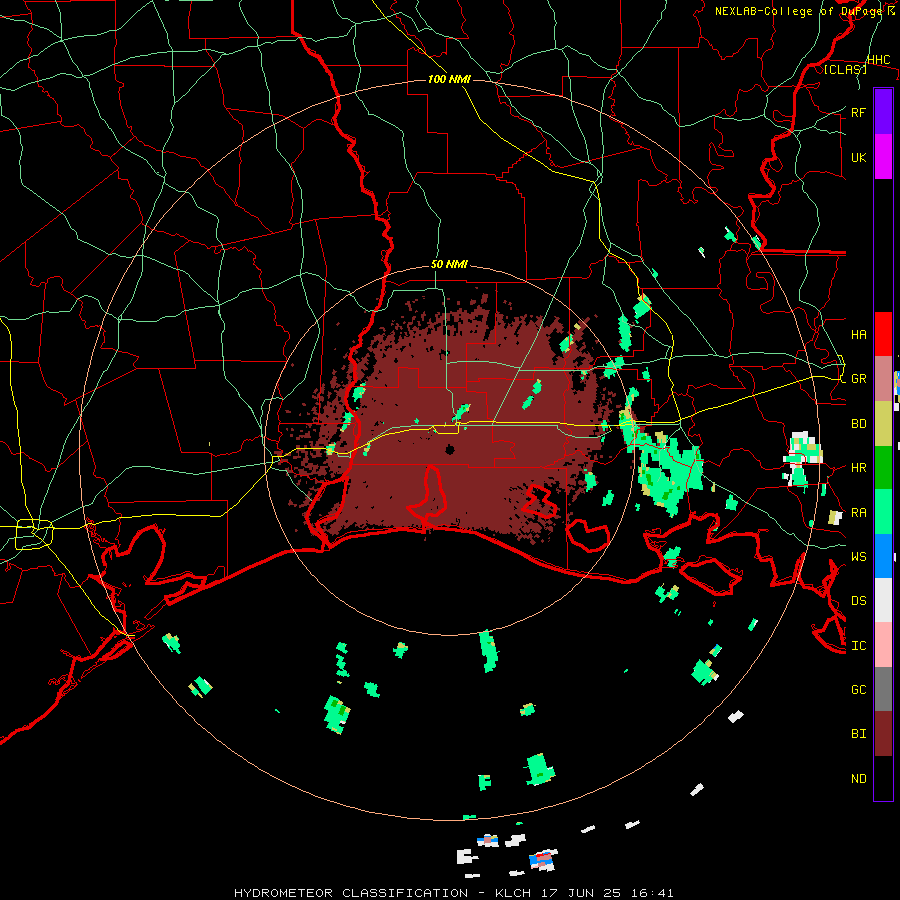This screenshot has height=900, width=900.
Task: Click the RF purple legend swatch
Action: (883, 112)
